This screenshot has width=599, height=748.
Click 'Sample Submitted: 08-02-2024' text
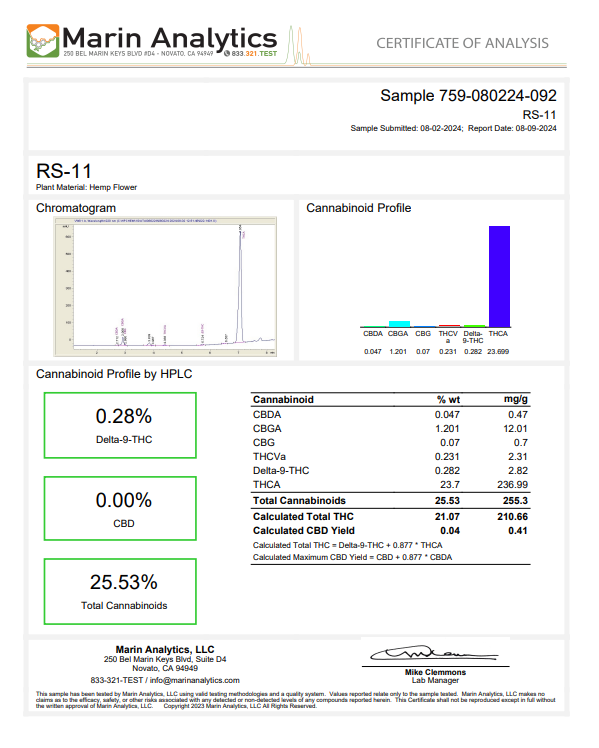(x=406, y=128)
